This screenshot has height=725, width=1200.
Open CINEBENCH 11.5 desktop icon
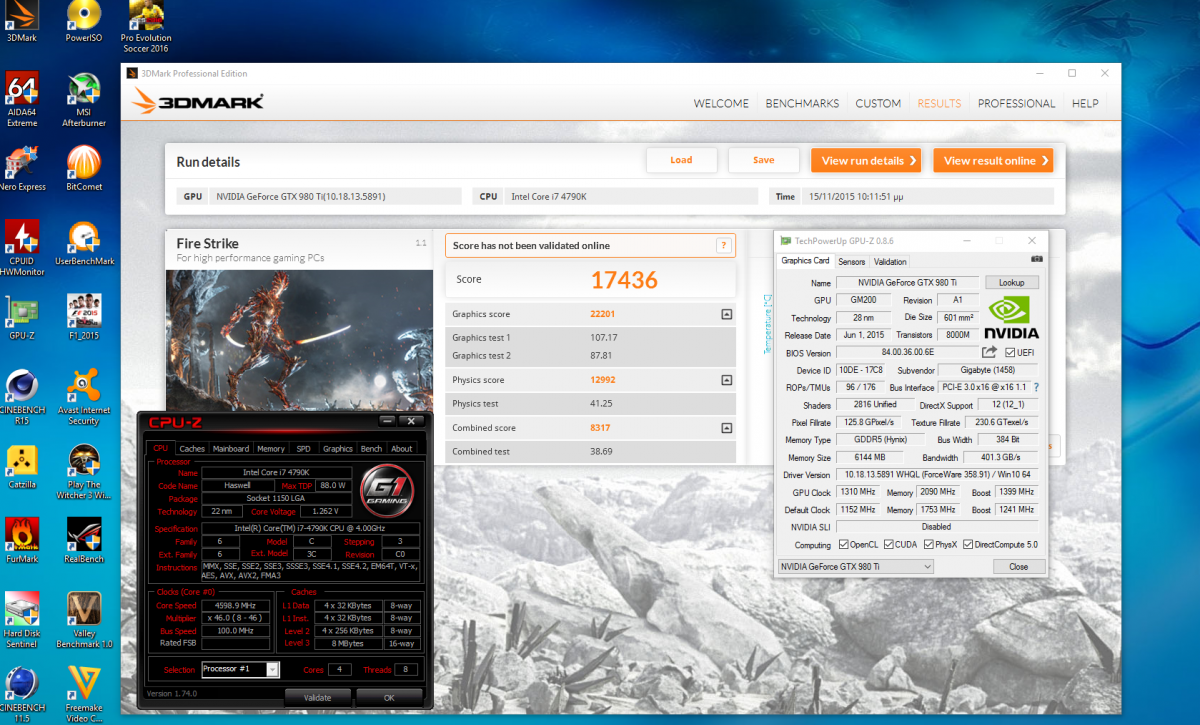(22, 694)
